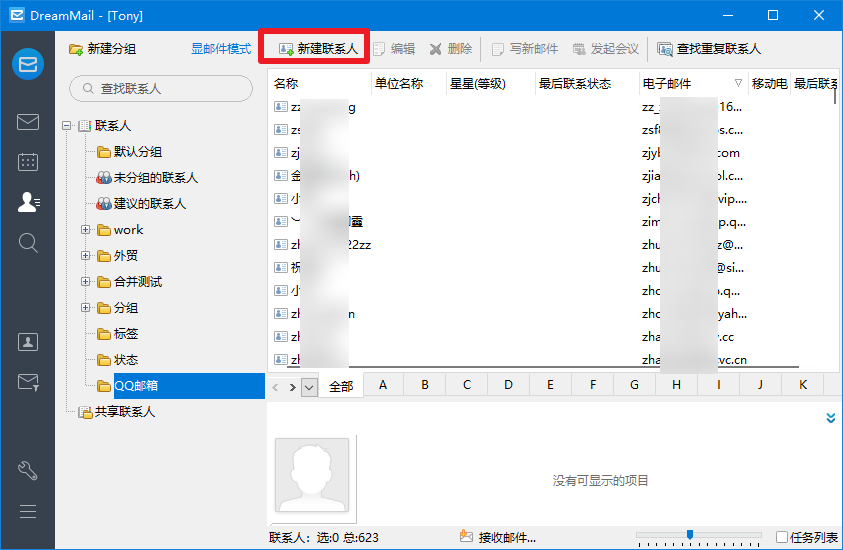The image size is (843, 550).
Task: Select the E alphabet tab
Action: coord(550,384)
